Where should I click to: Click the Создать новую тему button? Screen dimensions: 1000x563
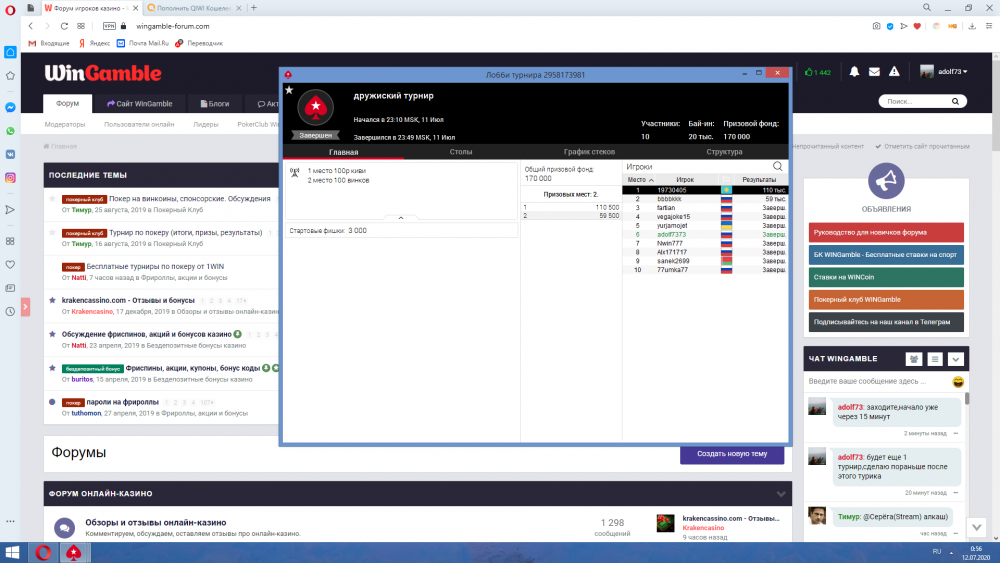(x=731, y=453)
